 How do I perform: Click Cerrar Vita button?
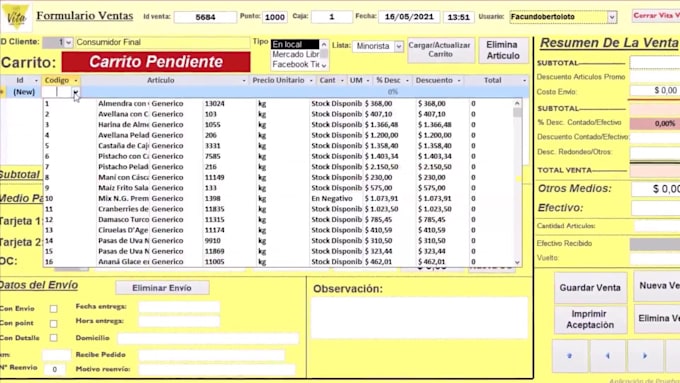pos(656,16)
